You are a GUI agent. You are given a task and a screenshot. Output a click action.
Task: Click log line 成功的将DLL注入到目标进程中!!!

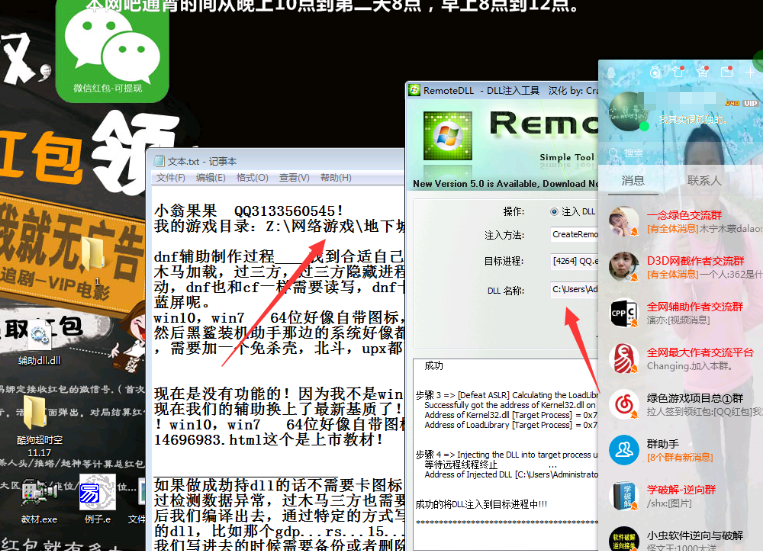(481, 504)
